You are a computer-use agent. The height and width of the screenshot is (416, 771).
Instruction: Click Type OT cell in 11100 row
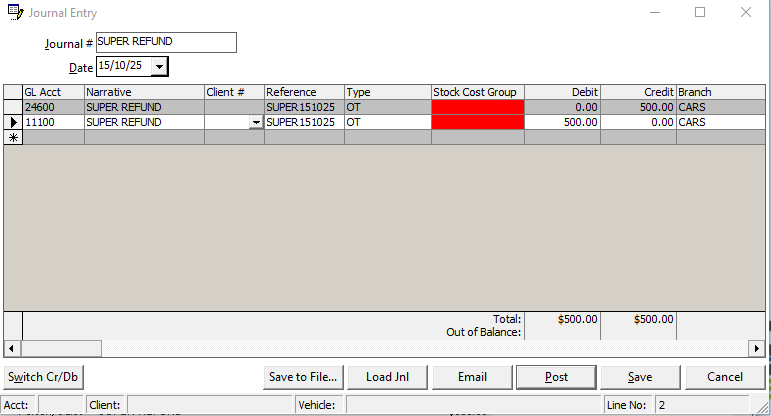tap(388, 122)
